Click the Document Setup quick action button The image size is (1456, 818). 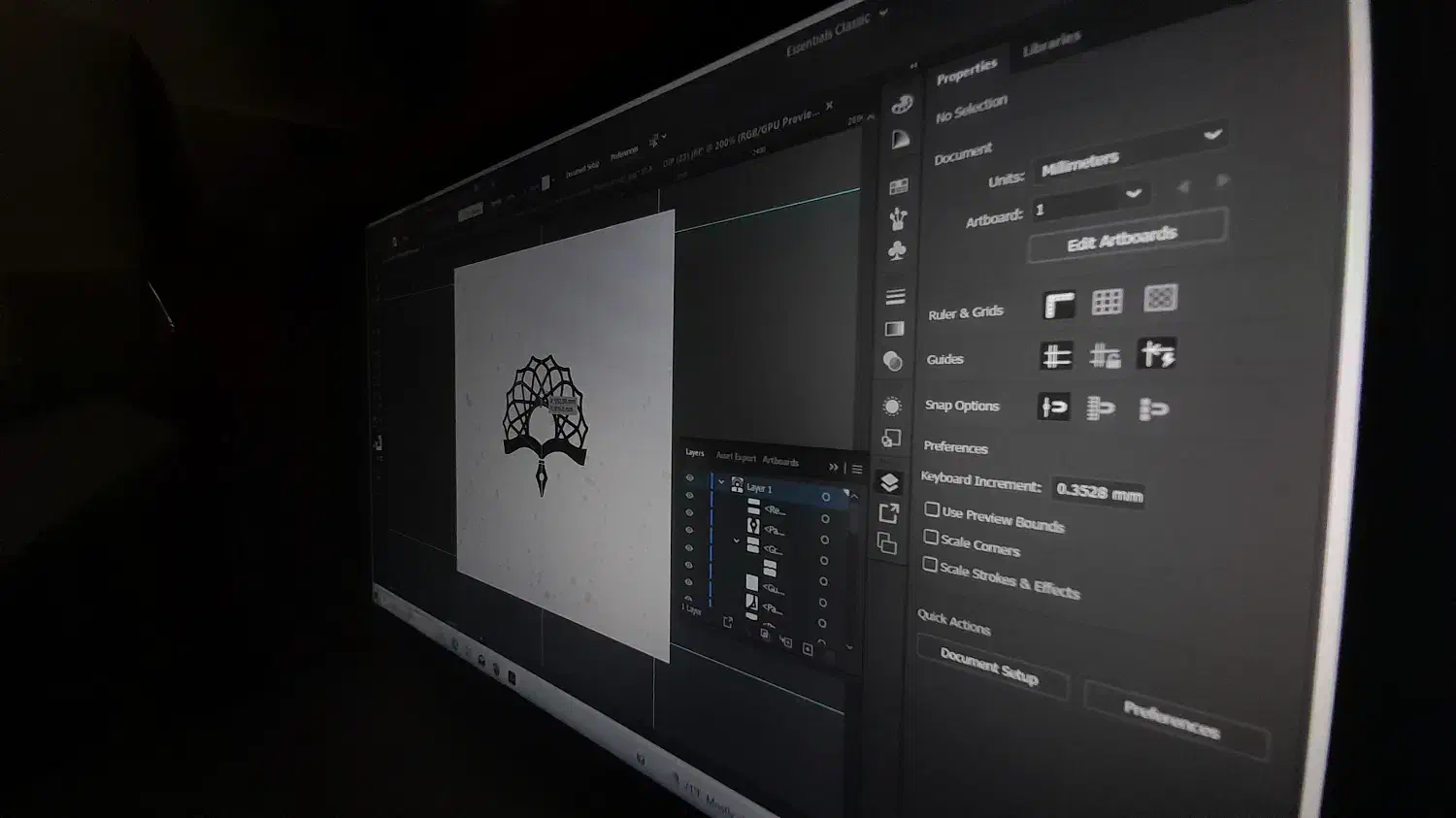(989, 668)
